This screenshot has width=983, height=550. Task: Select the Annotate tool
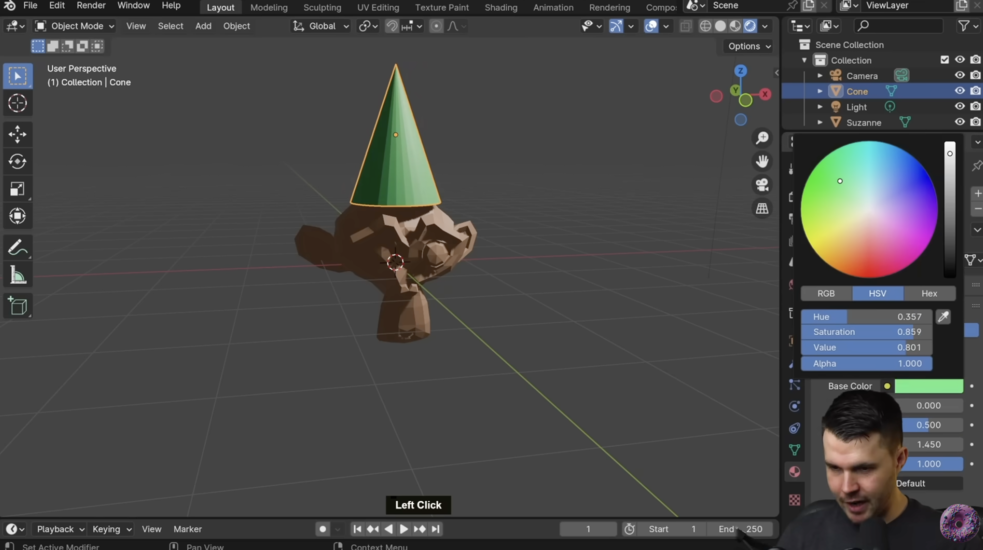pos(18,248)
